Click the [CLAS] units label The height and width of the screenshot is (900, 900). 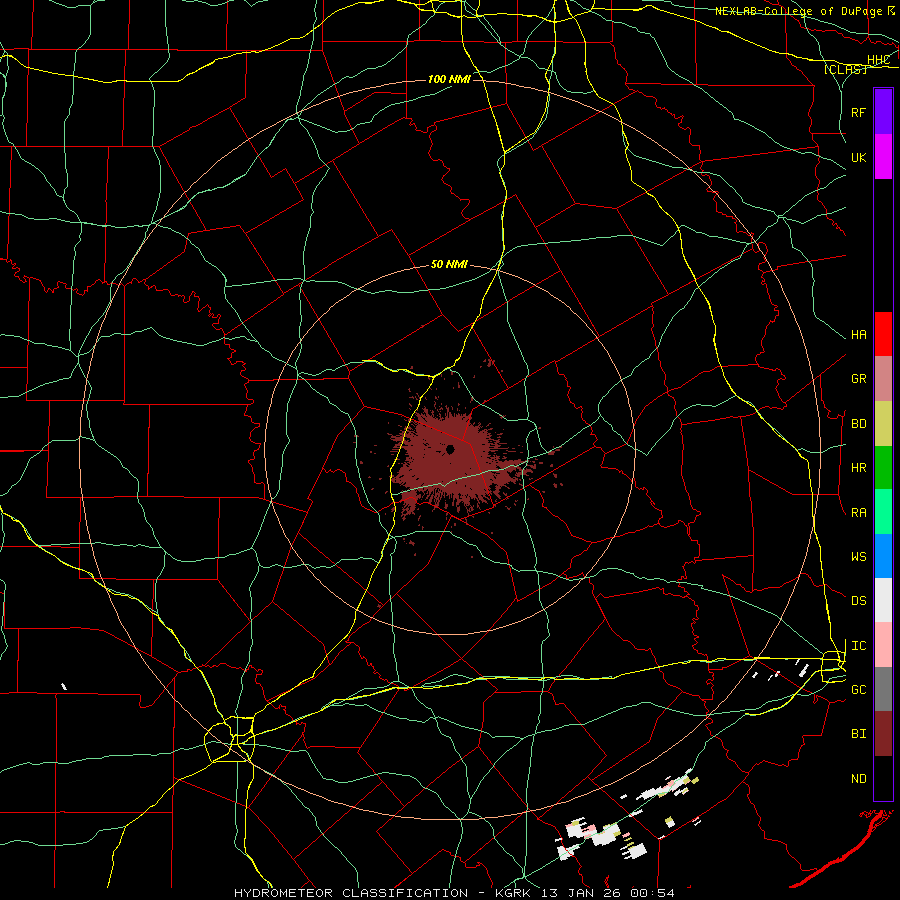(x=845, y=70)
